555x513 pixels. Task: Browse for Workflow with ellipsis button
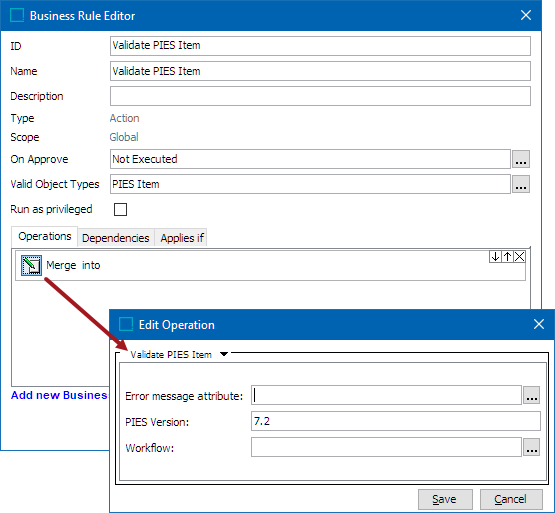pos(531,447)
